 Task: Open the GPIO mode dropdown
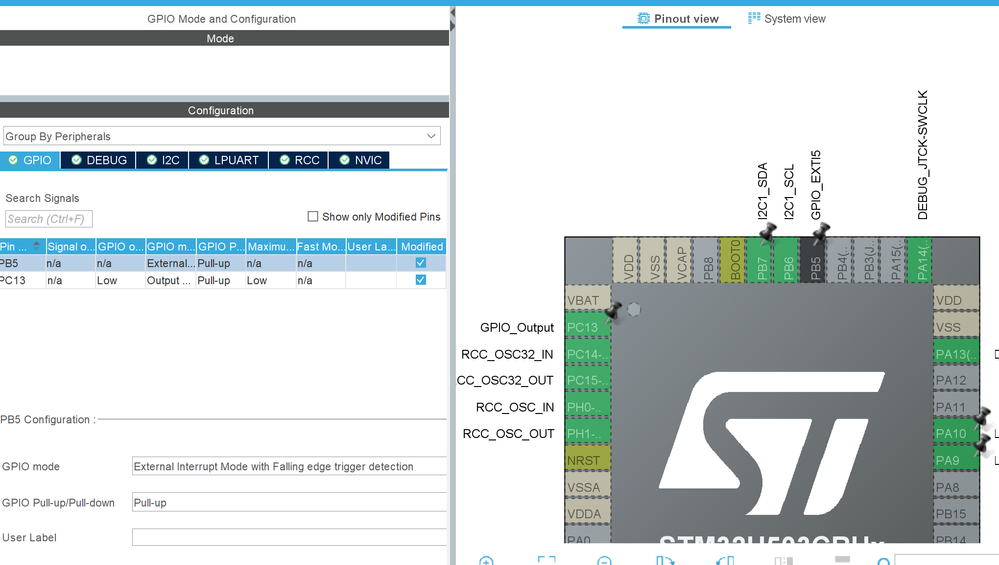click(x=289, y=466)
